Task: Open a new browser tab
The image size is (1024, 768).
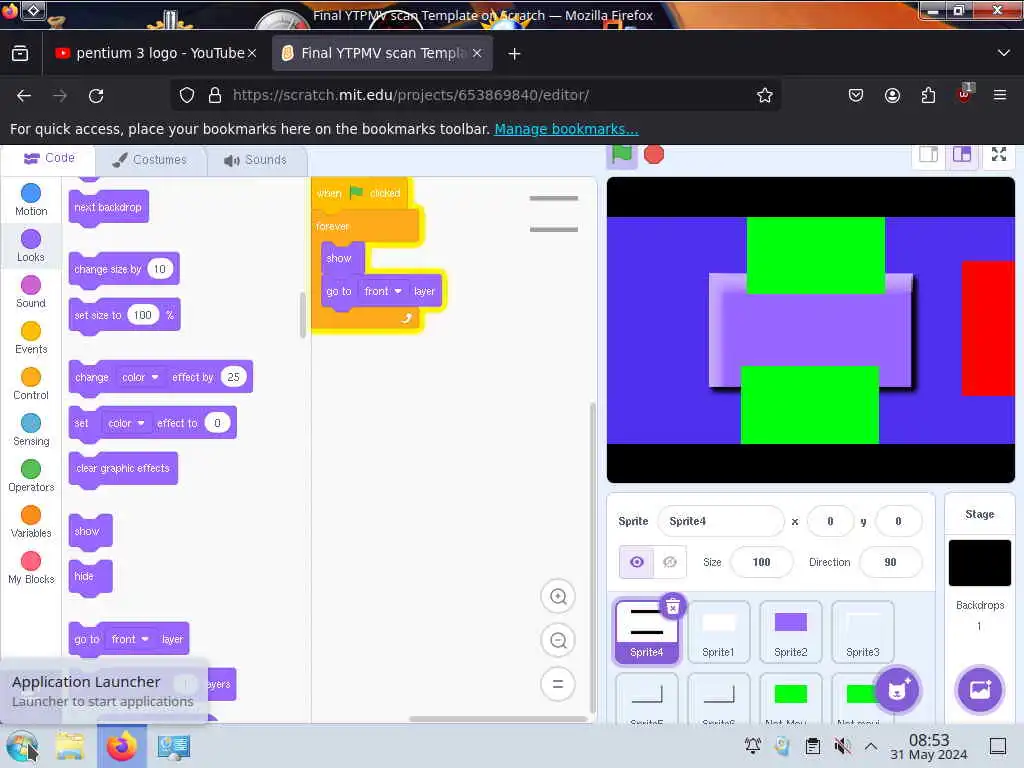Action: click(x=515, y=54)
